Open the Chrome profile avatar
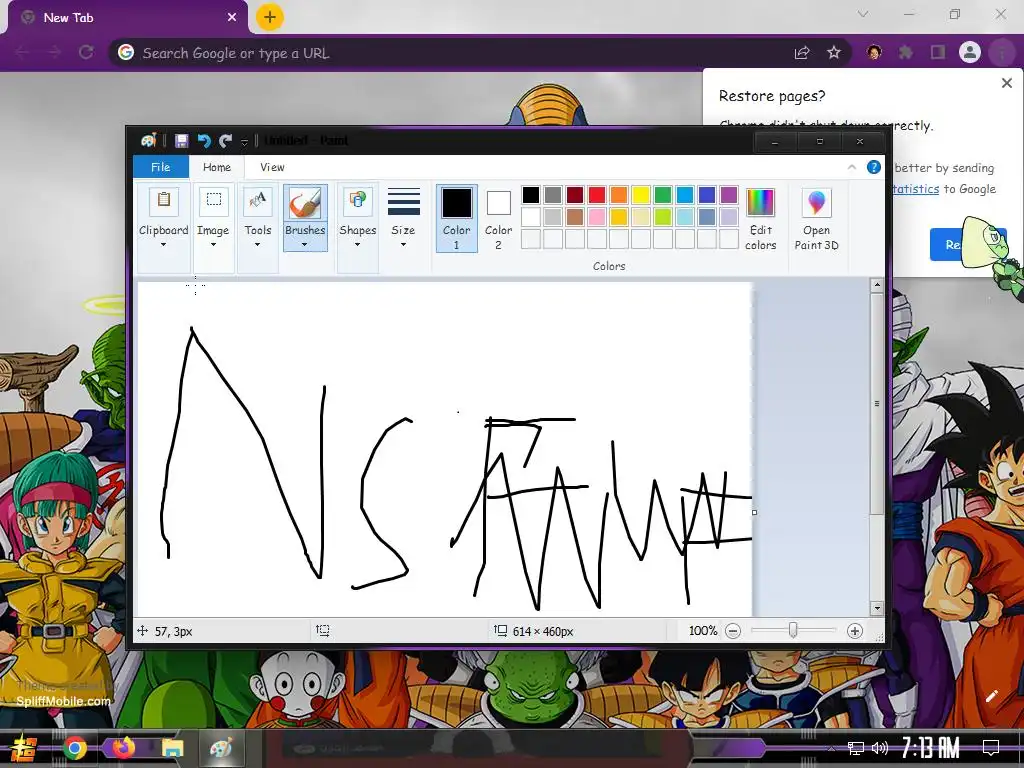 click(970, 52)
